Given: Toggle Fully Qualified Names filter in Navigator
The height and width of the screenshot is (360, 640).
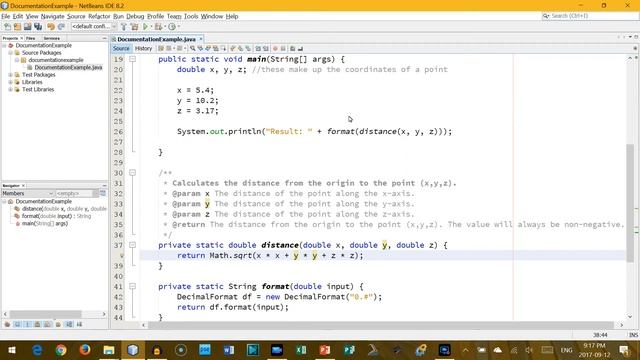Looking at the screenshot, I should 58,324.
